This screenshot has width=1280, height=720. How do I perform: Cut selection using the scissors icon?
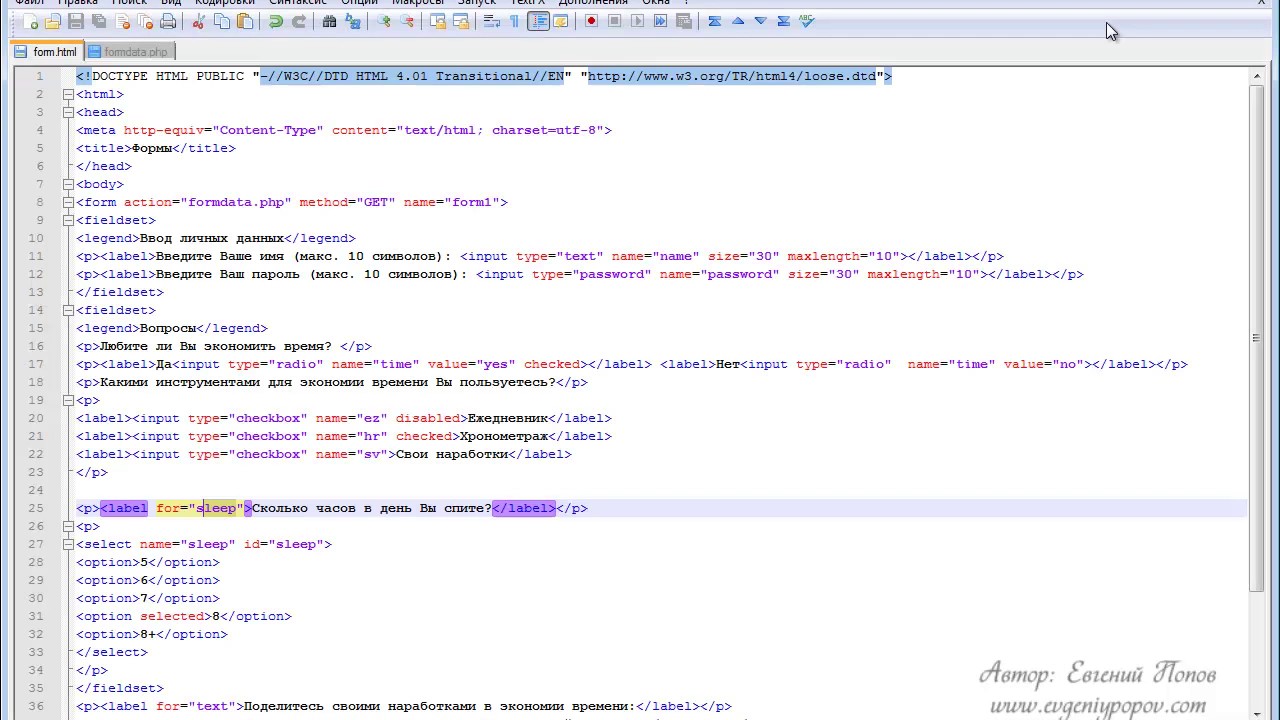tap(199, 21)
